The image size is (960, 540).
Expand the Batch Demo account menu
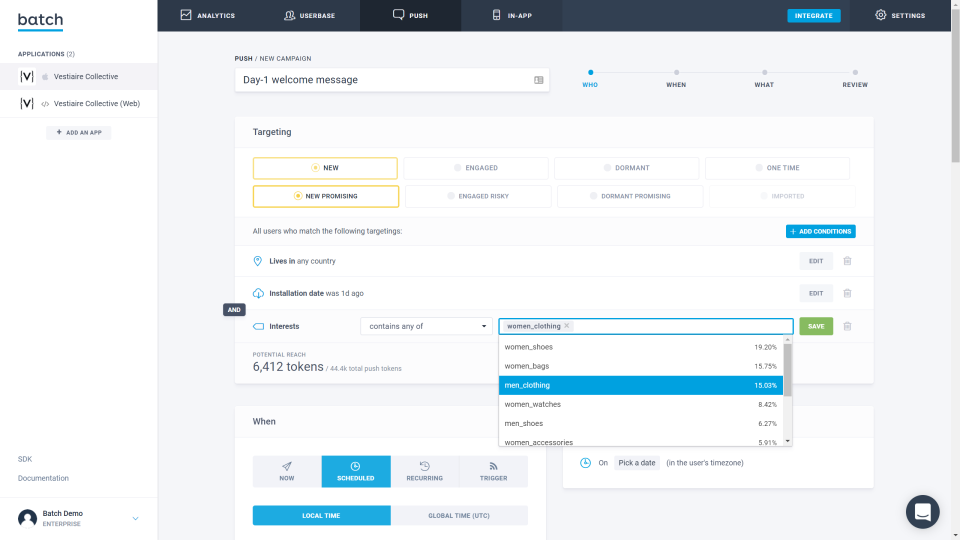pyautogui.click(x=135, y=519)
